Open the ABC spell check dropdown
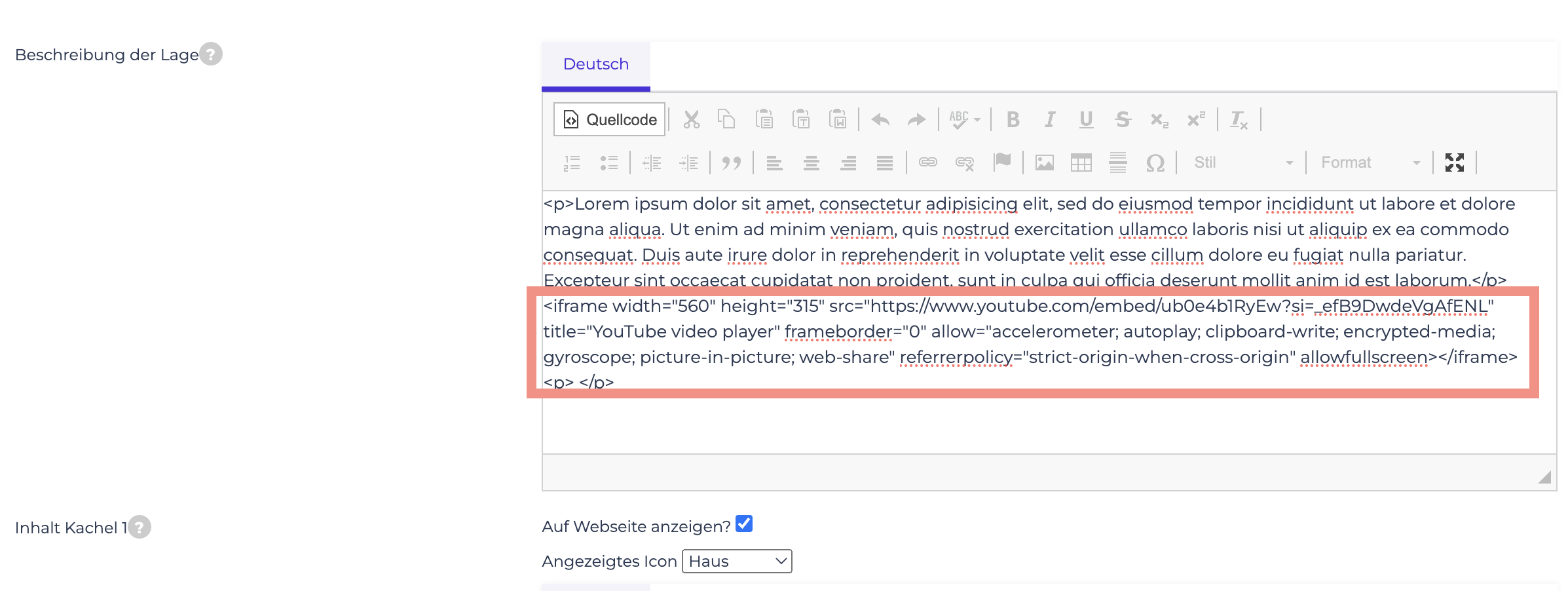Screen dimensions: 1568x591 (964, 119)
